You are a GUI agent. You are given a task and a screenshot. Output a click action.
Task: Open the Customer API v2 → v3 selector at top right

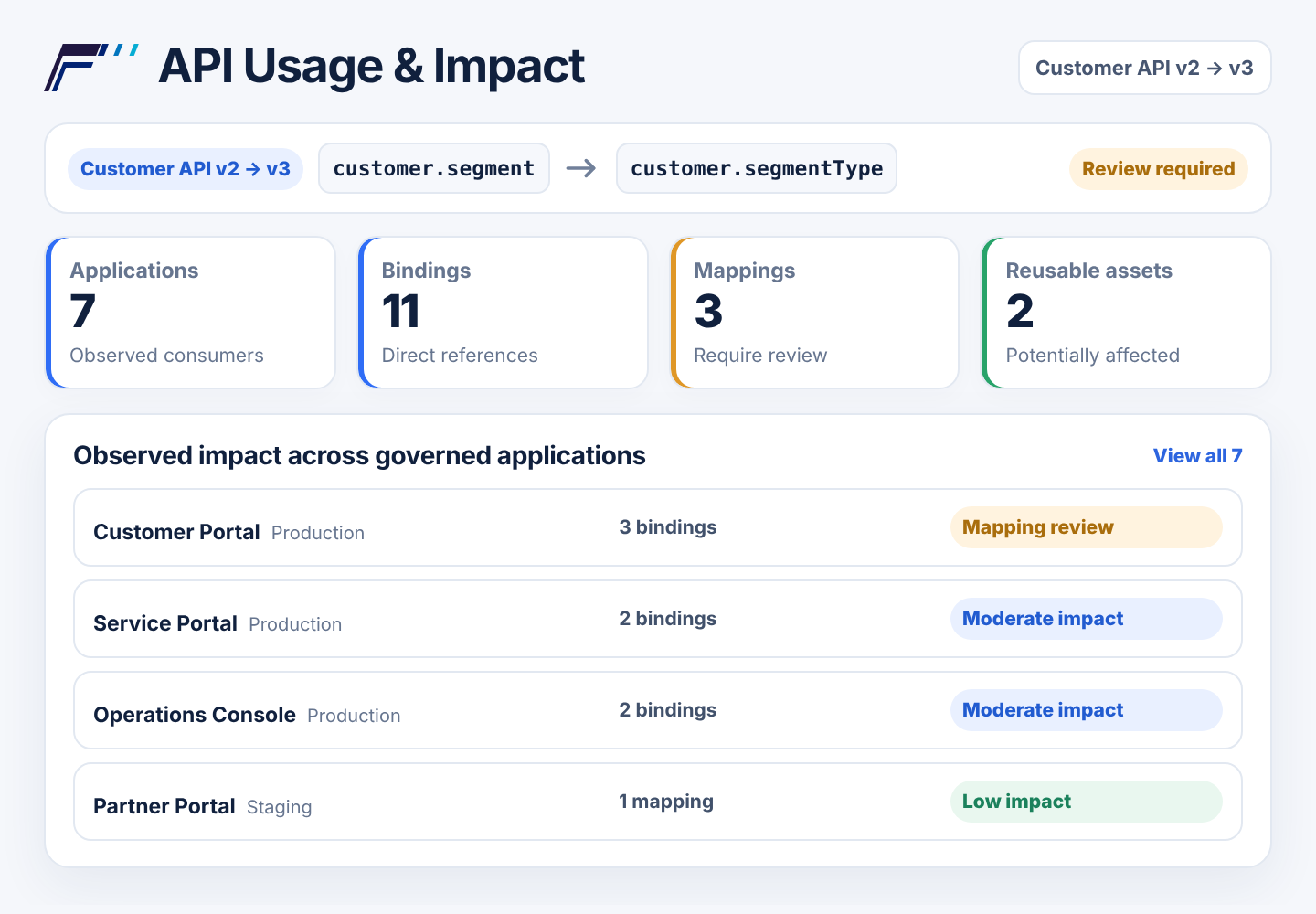tap(1144, 68)
